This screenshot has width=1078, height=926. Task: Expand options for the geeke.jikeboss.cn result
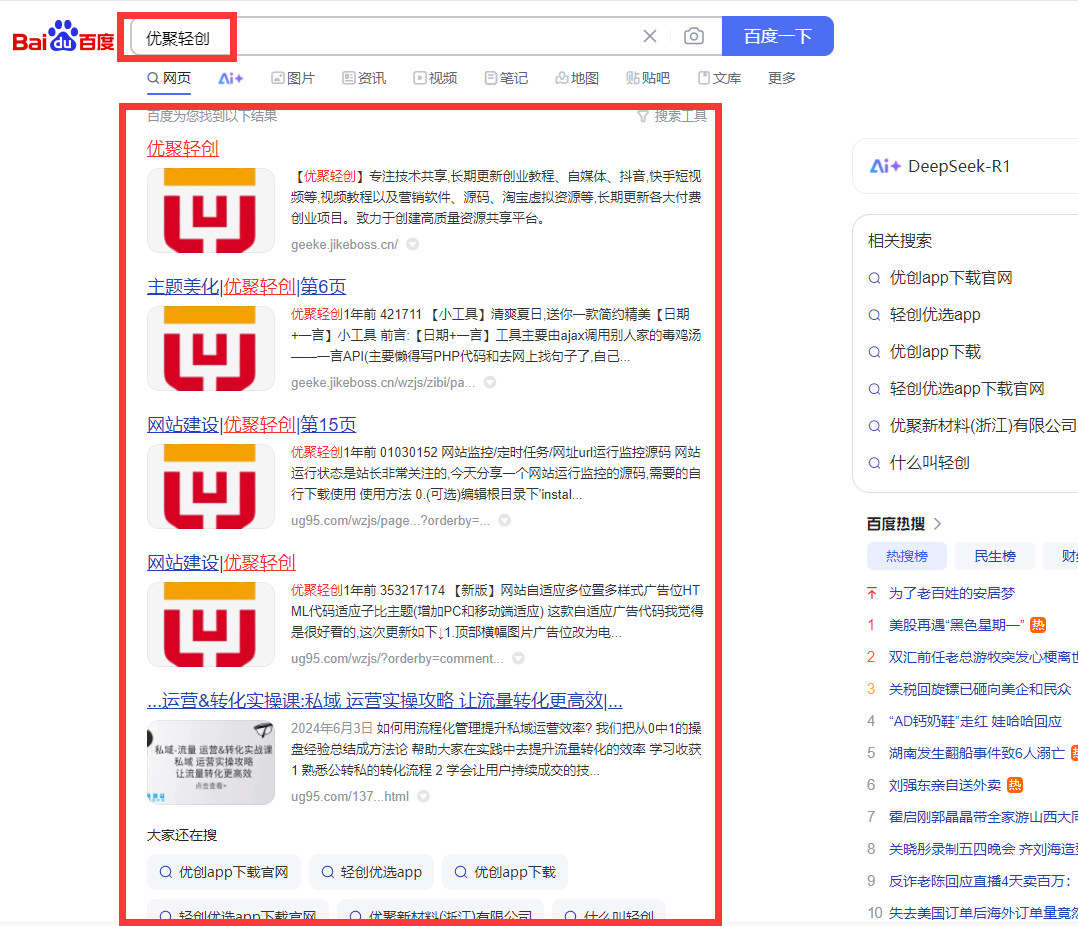point(412,243)
